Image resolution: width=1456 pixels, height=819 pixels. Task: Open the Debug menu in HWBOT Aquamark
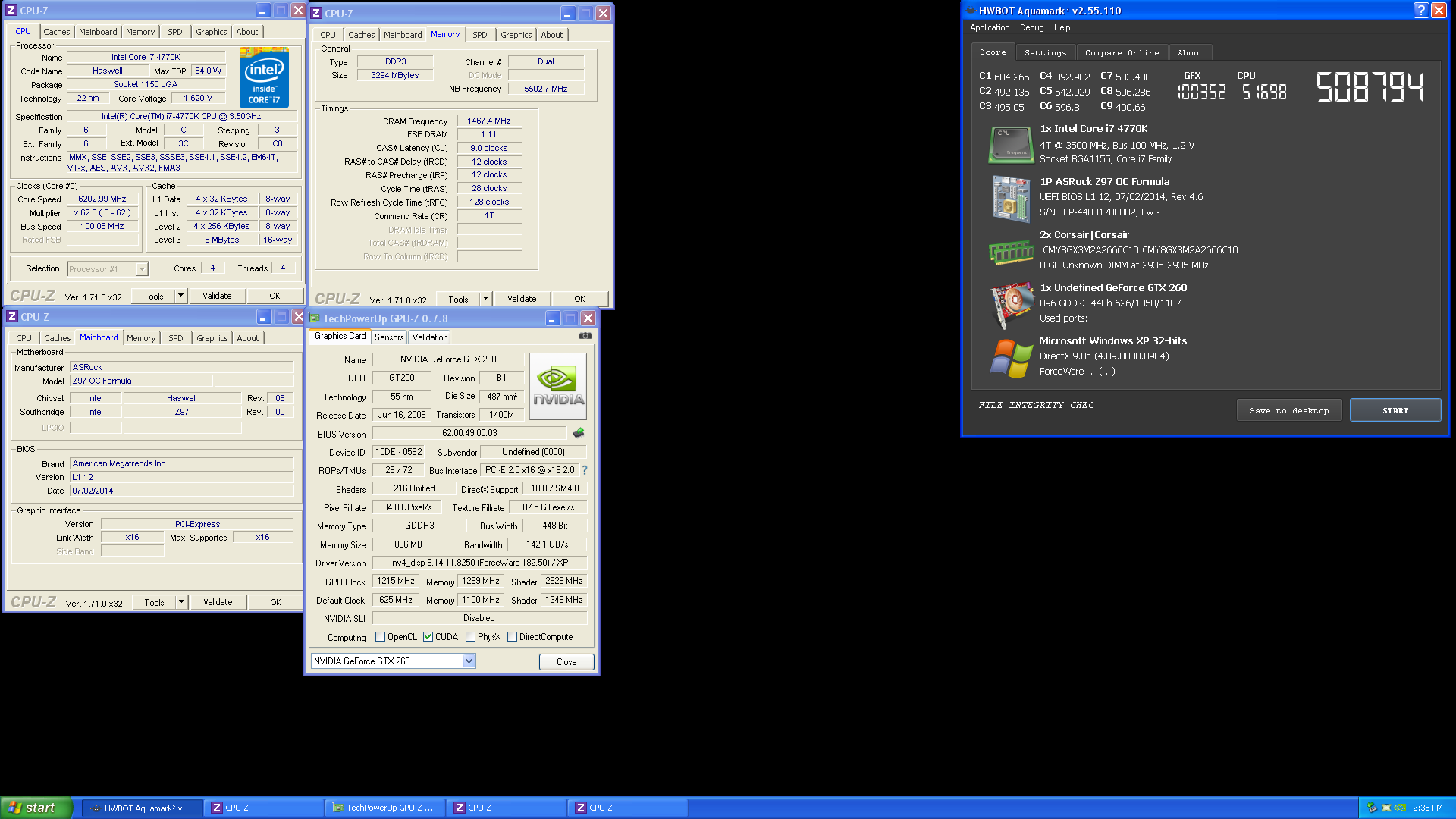(x=1031, y=27)
